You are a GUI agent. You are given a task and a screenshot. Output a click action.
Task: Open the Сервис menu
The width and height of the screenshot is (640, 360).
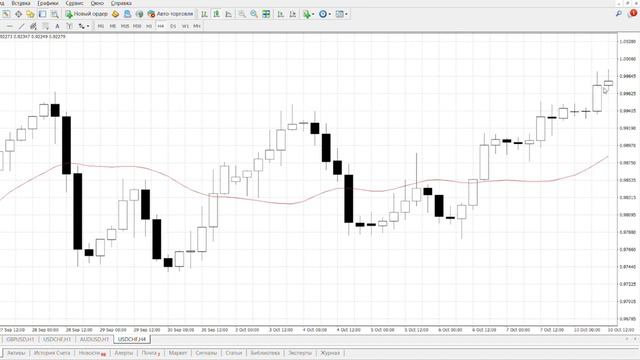(74, 3)
